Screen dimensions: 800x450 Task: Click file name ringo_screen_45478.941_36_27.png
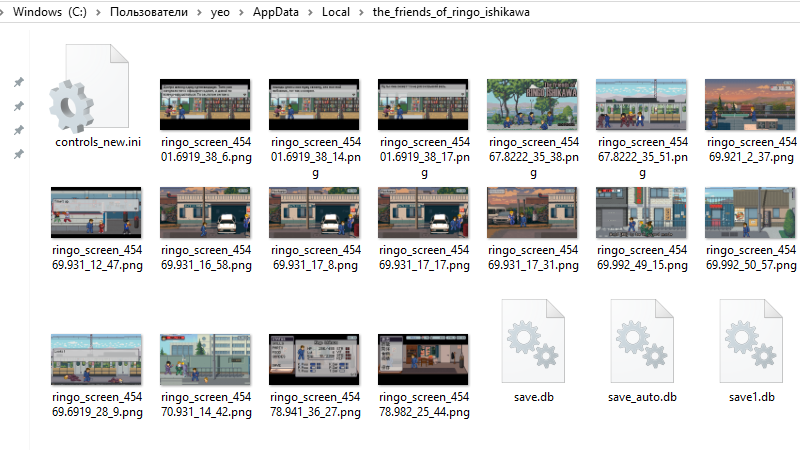point(315,405)
